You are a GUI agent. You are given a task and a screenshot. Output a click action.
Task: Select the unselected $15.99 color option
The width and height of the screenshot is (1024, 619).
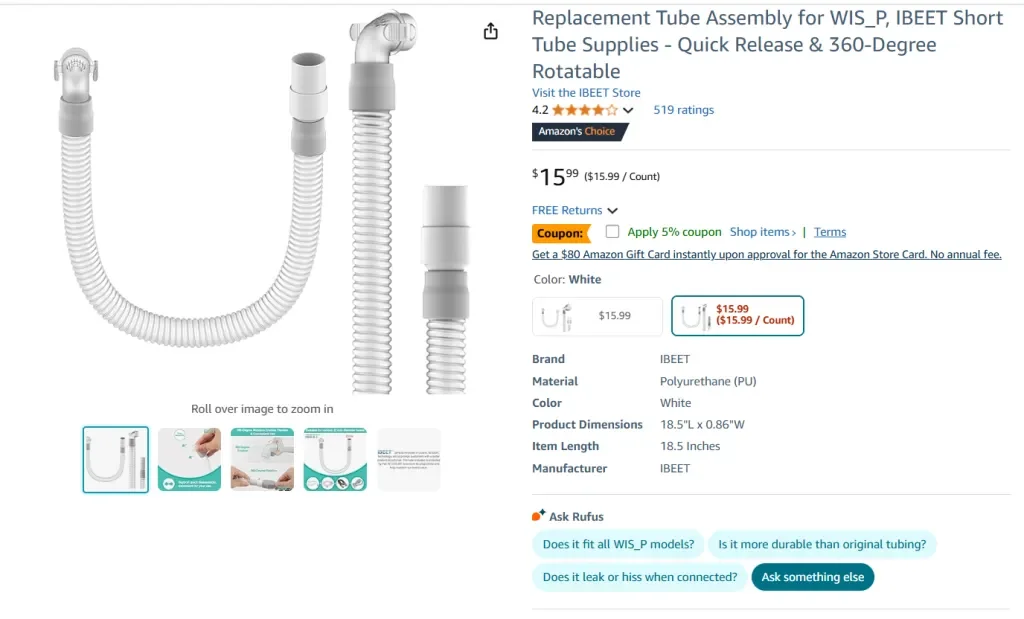click(x=597, y=316)
